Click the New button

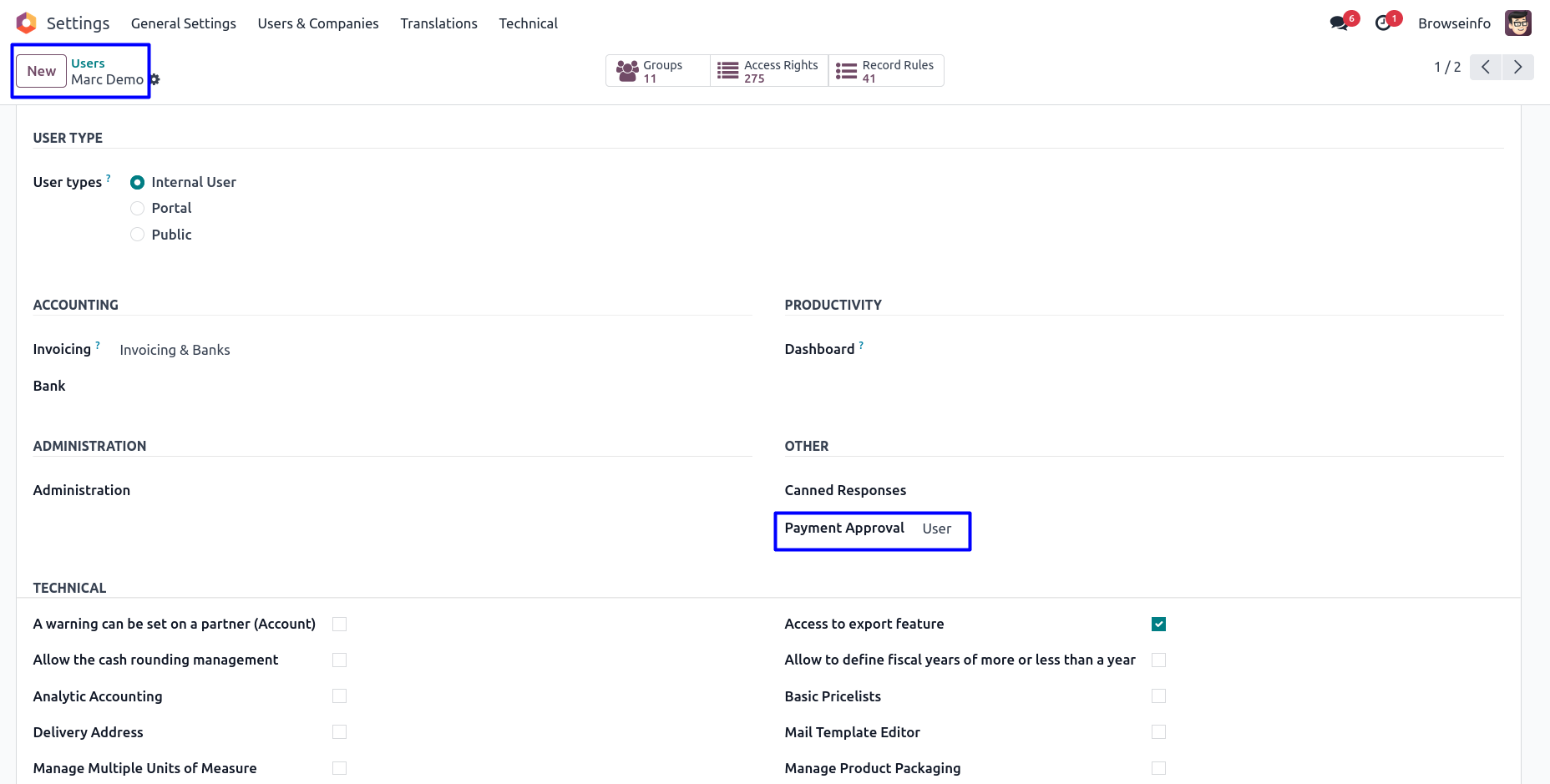(x=41, y=72)
